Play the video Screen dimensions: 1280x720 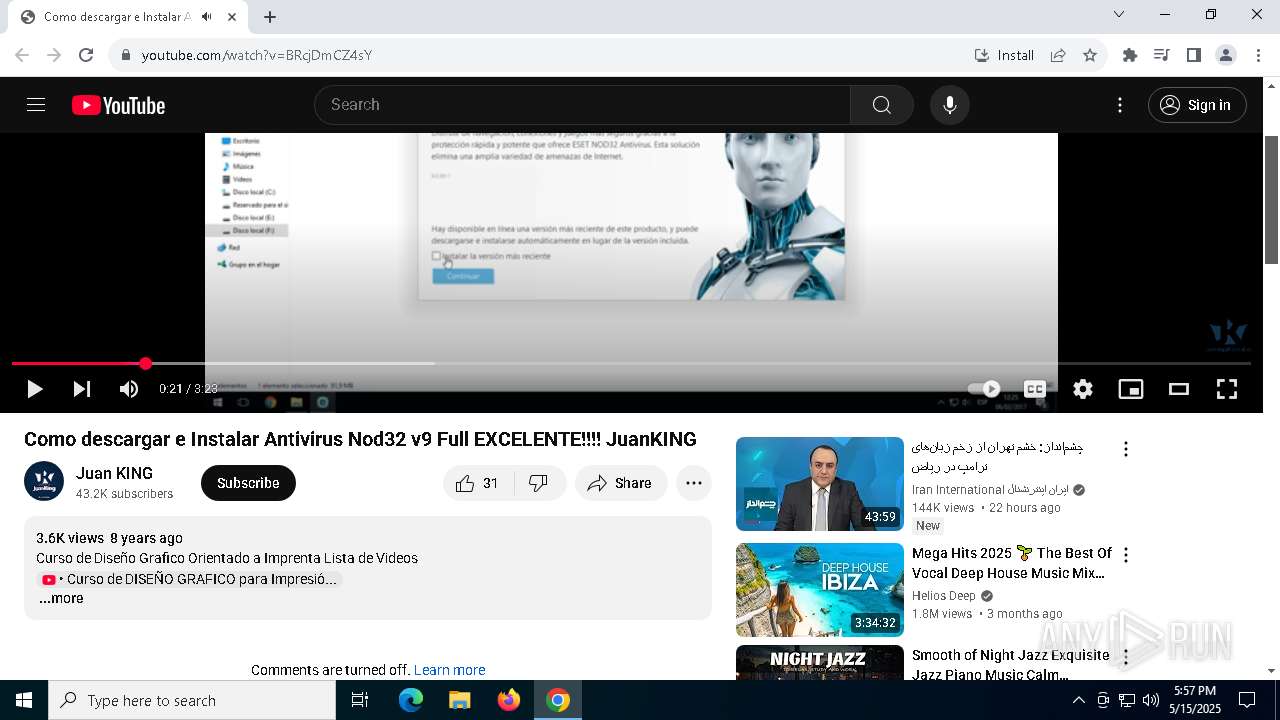pyautogui.click(x=34, y=389)
